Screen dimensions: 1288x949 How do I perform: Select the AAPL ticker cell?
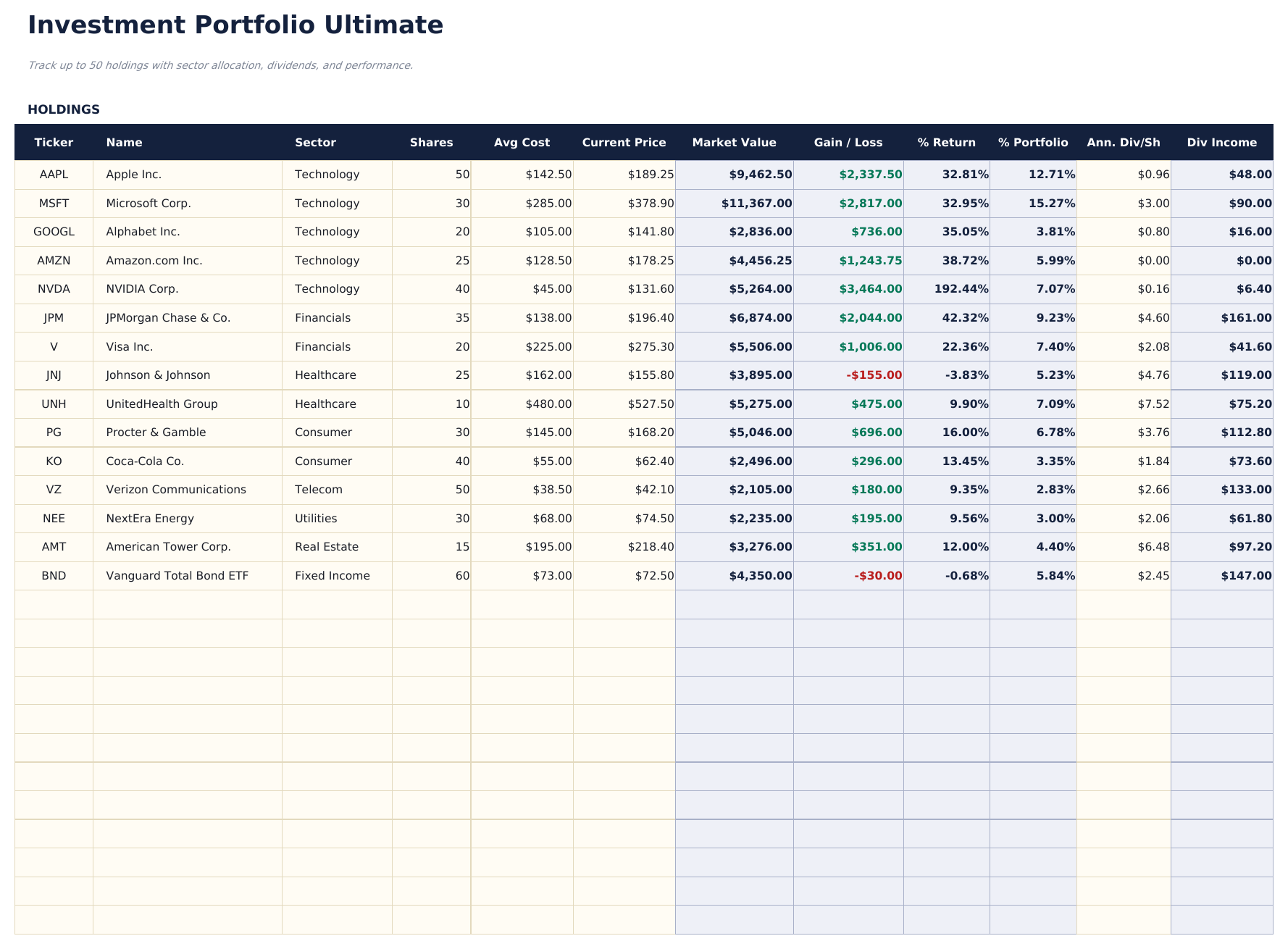coord(54,175)
